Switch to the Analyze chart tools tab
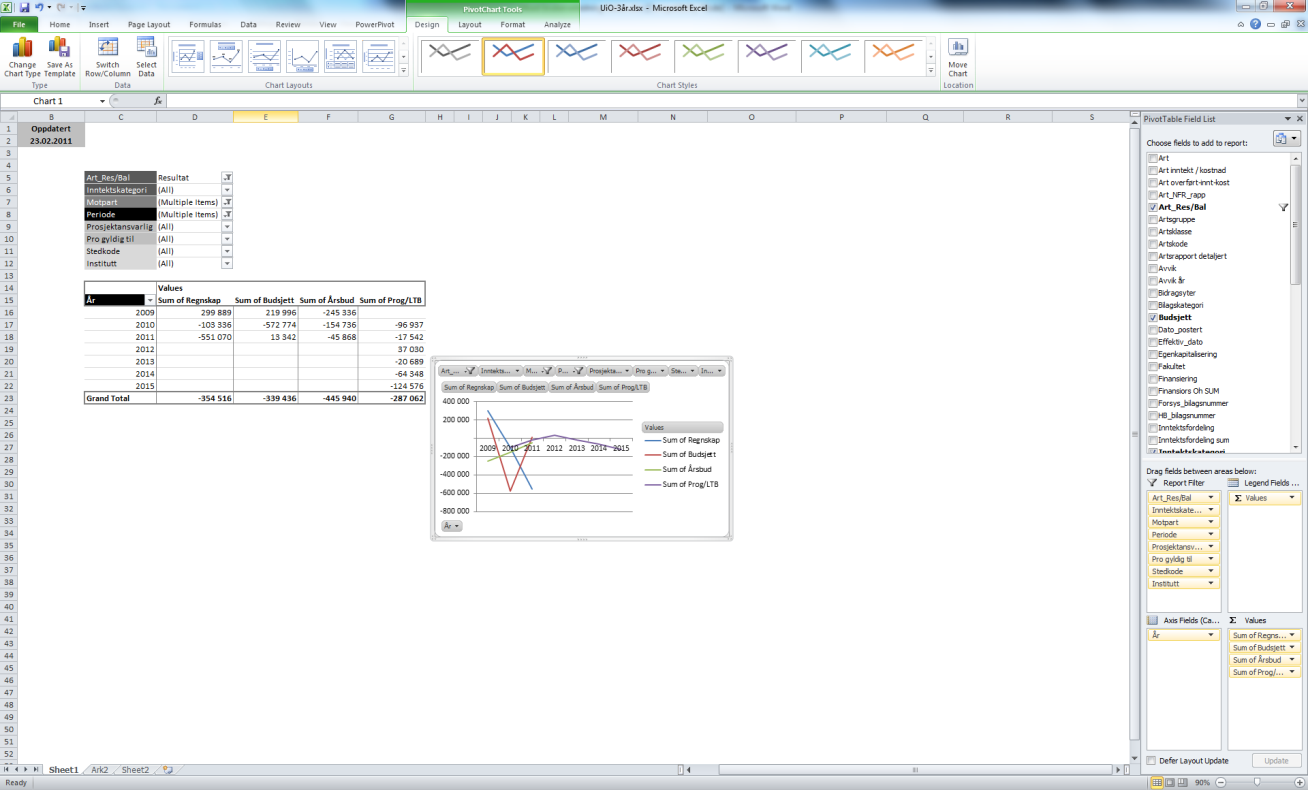This screenshot has width=1308, height=790. [557, 24]
